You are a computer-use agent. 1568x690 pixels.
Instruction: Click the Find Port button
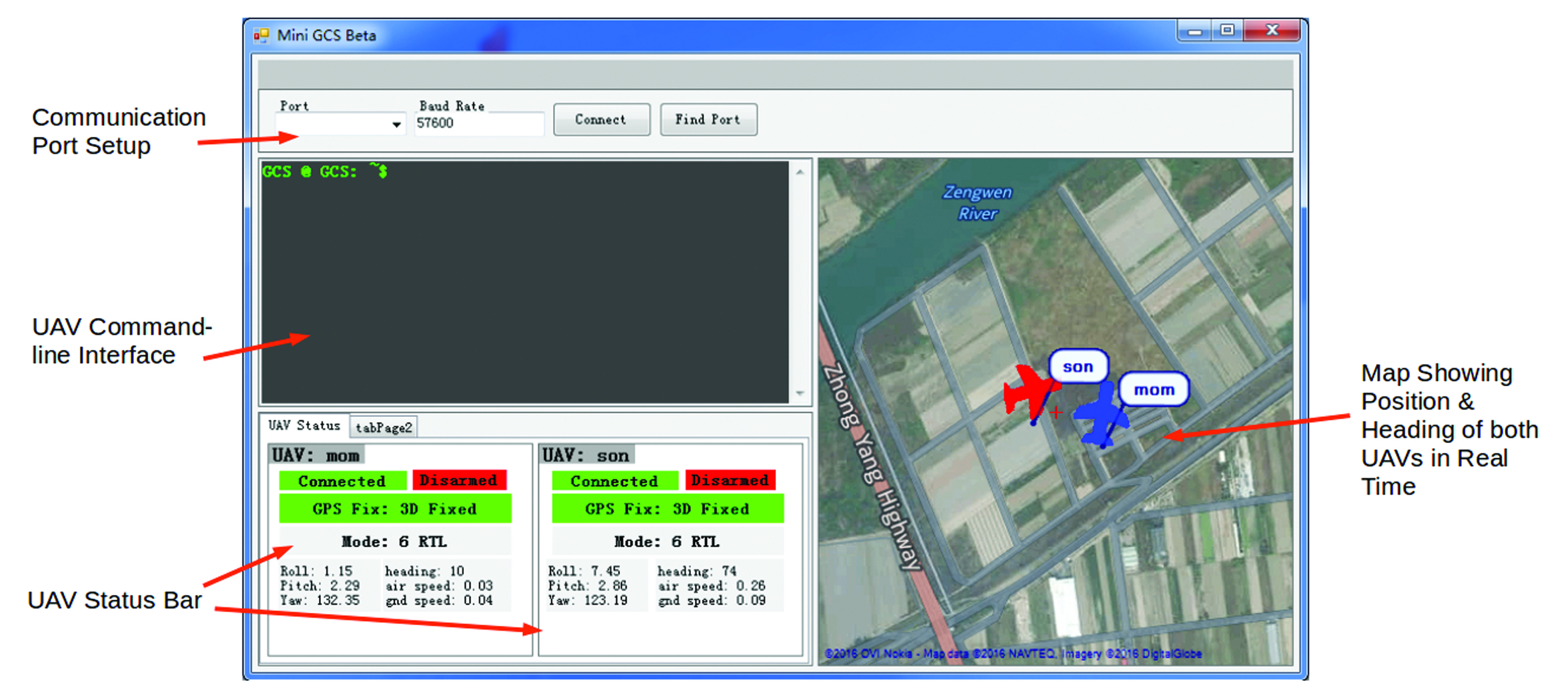[708, 119]
